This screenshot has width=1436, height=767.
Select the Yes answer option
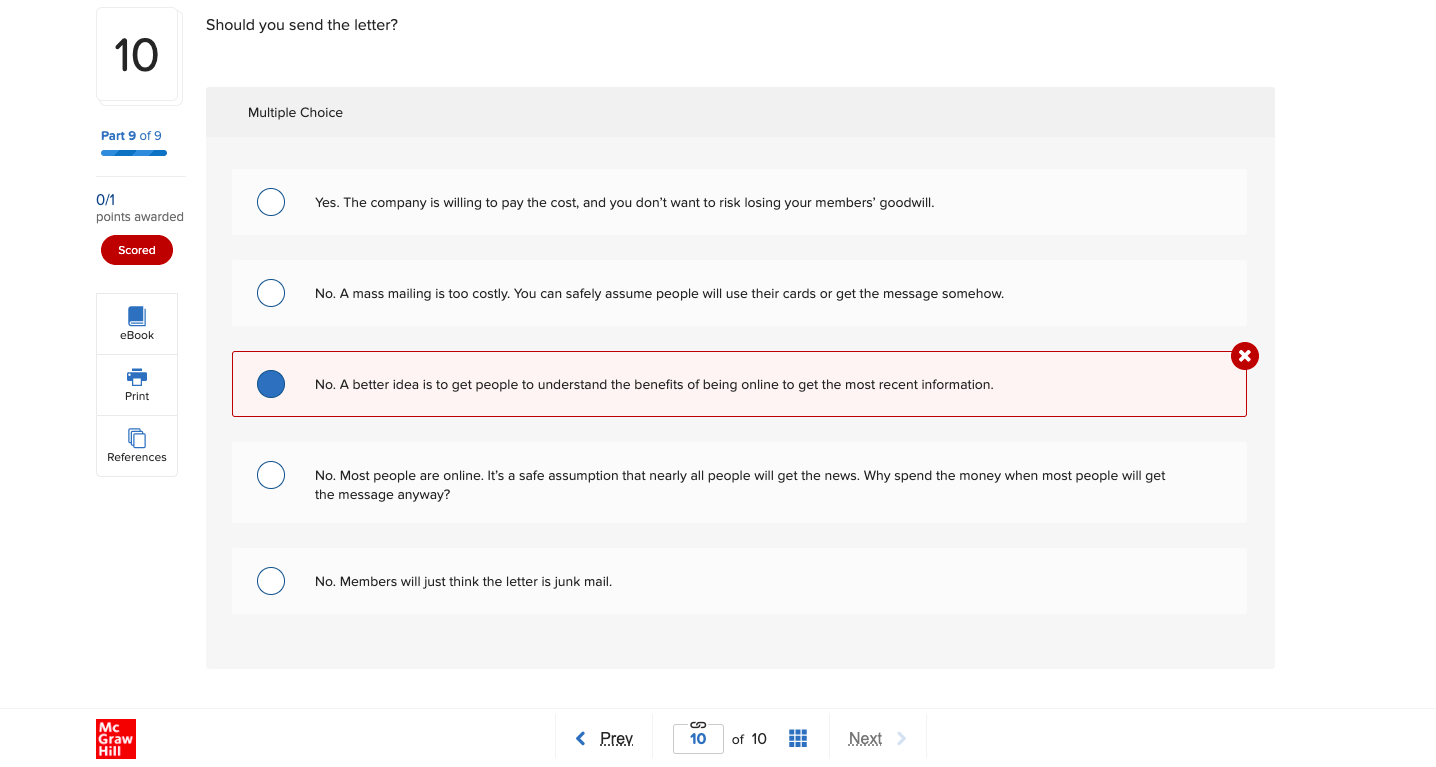[x=270, y=201]
